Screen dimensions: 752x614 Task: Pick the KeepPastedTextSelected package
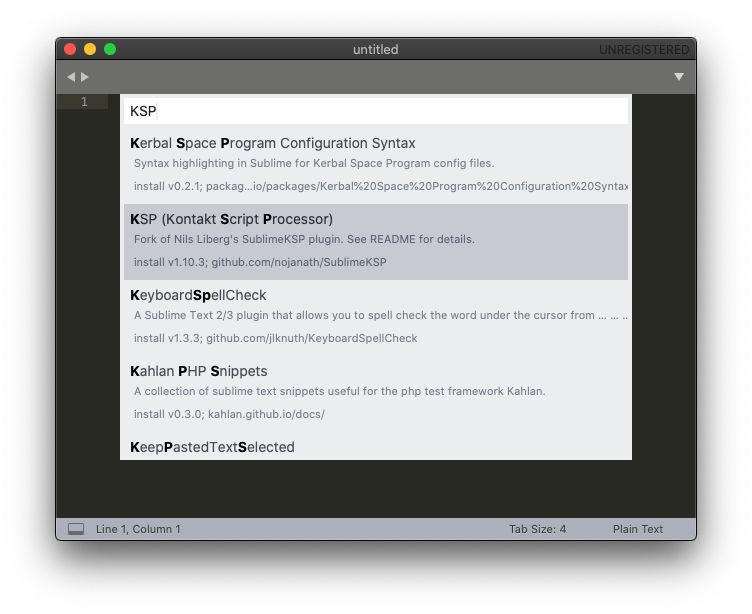[x=212, y=447]
